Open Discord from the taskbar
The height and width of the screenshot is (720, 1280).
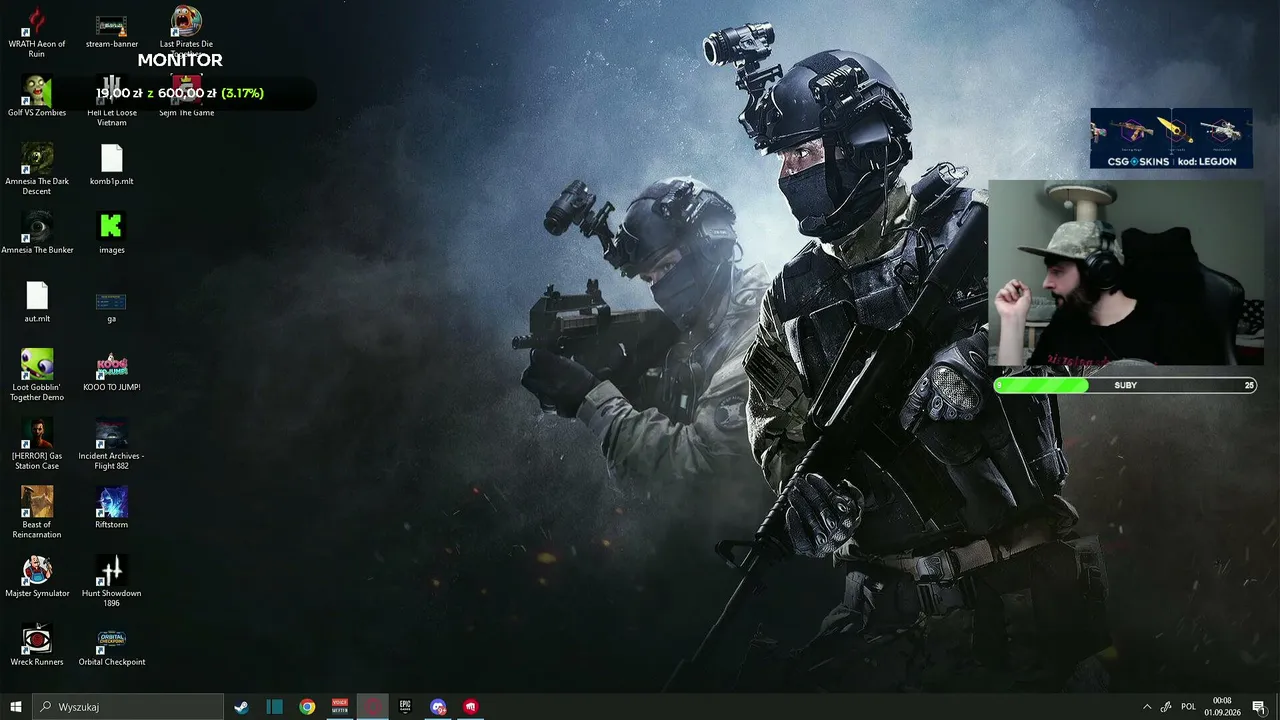click(438, 707)
